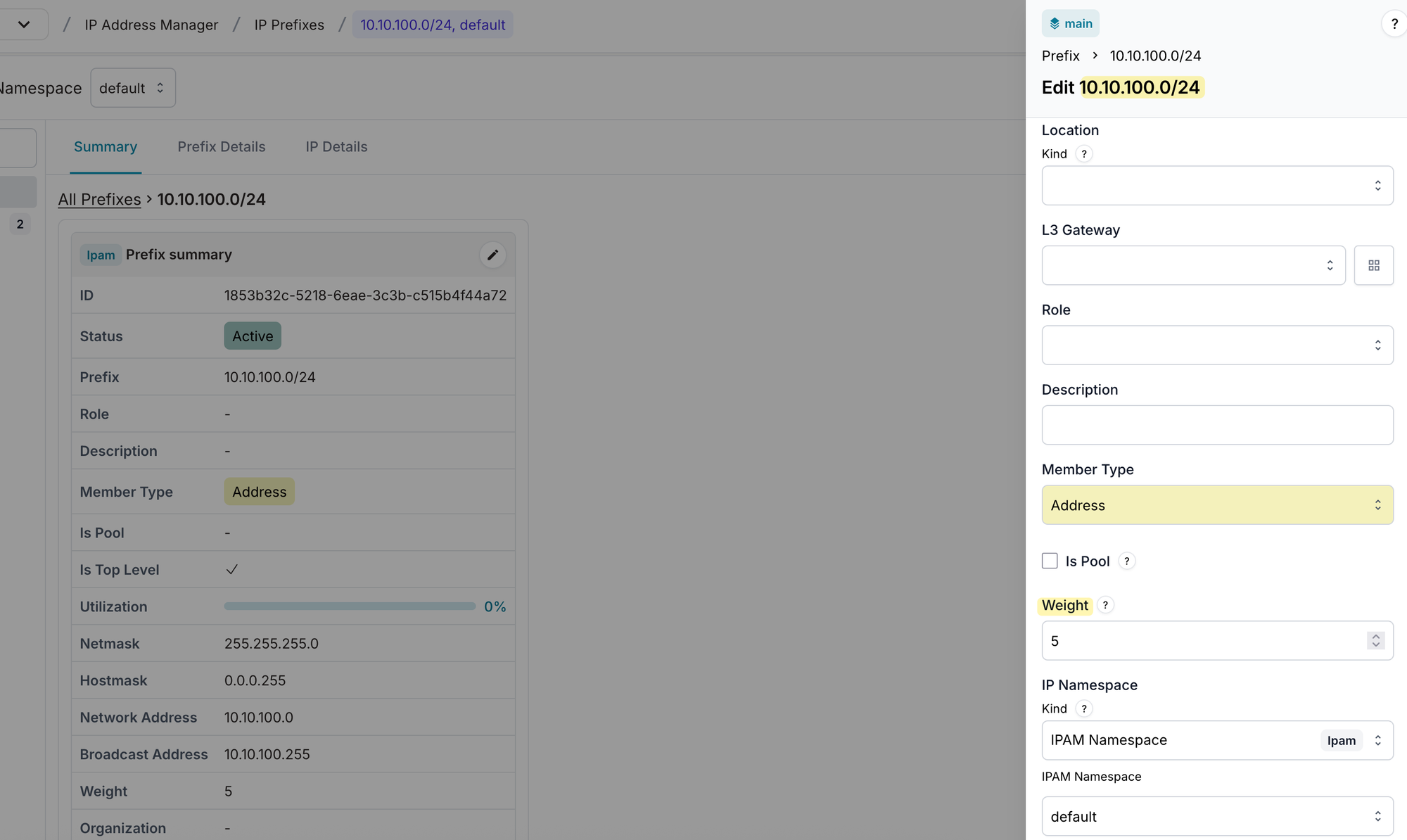Click the grid icon beside L3 Gateway
The height and width of the screenshot is (840, 1407).
[1373, 265]
